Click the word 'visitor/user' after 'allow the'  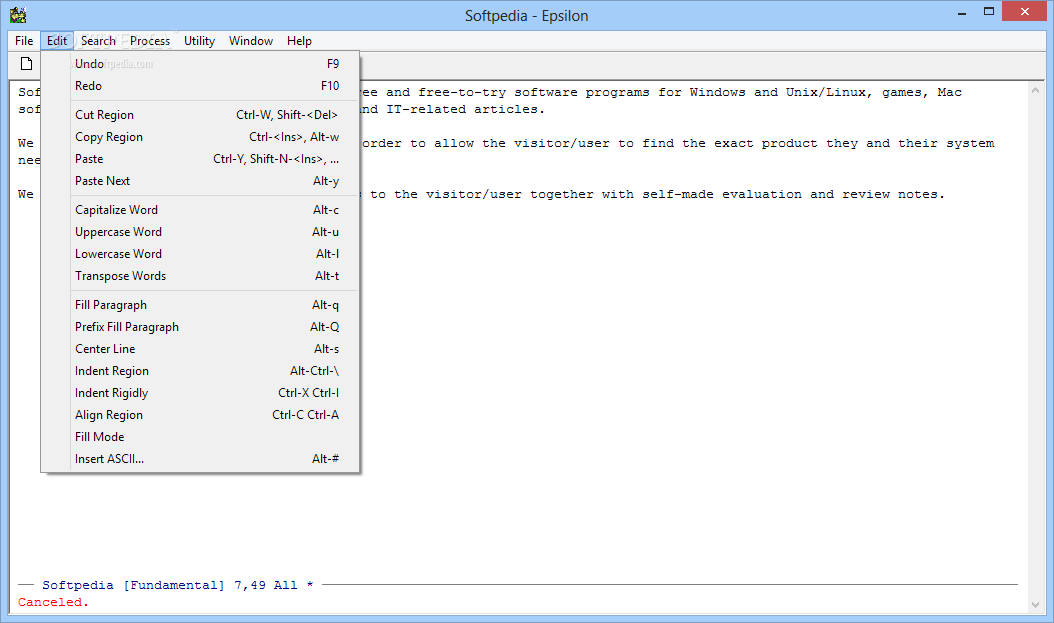[562, 143]
